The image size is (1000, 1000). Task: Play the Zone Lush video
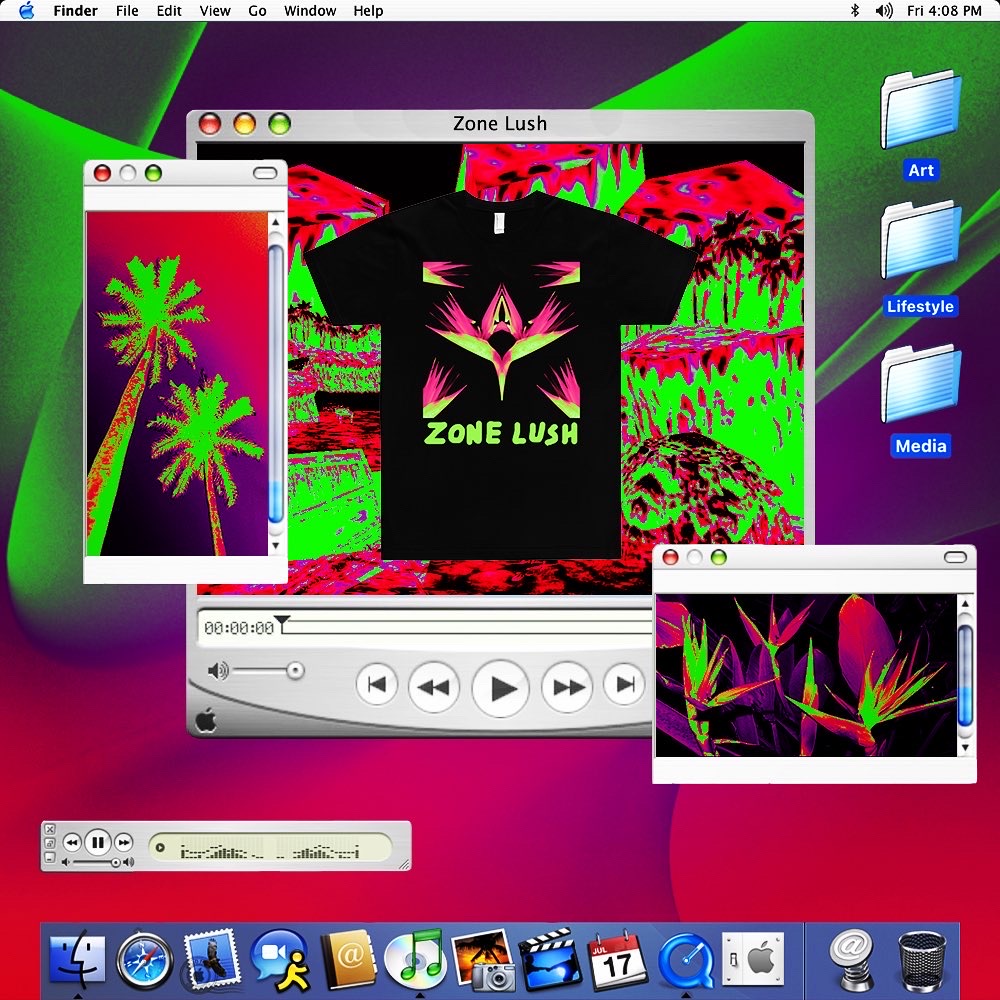(x=501, y=689)
